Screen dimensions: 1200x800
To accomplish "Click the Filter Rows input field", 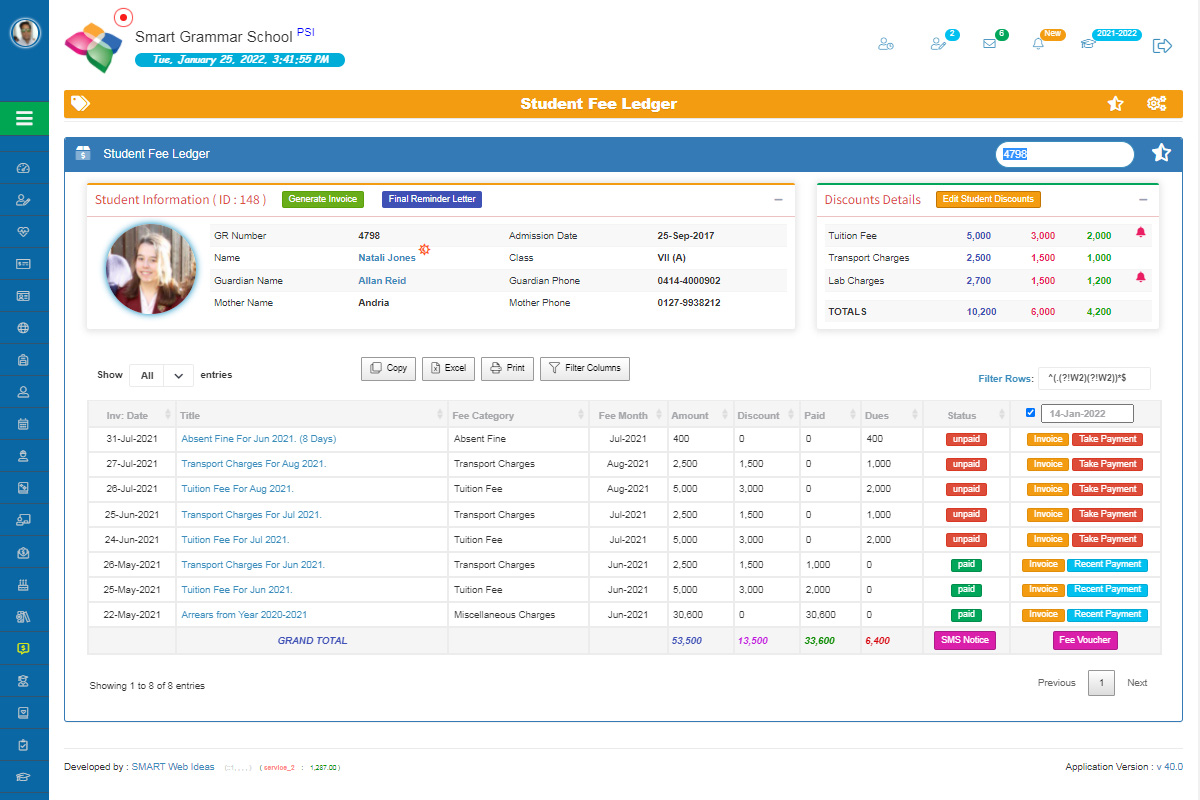I will pos(1094,378).
